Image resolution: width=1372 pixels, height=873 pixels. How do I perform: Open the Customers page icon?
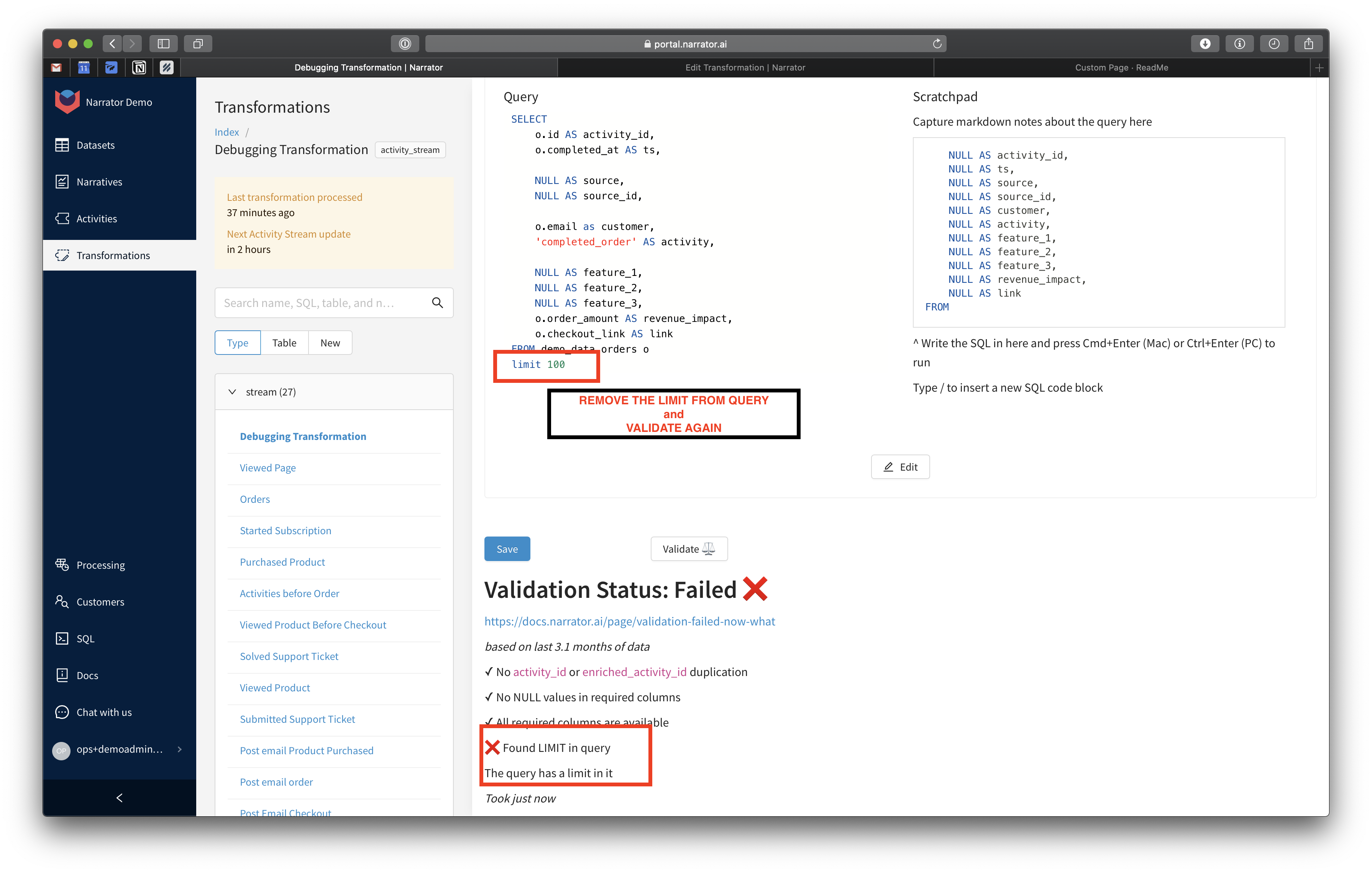(x=62, y=601)
